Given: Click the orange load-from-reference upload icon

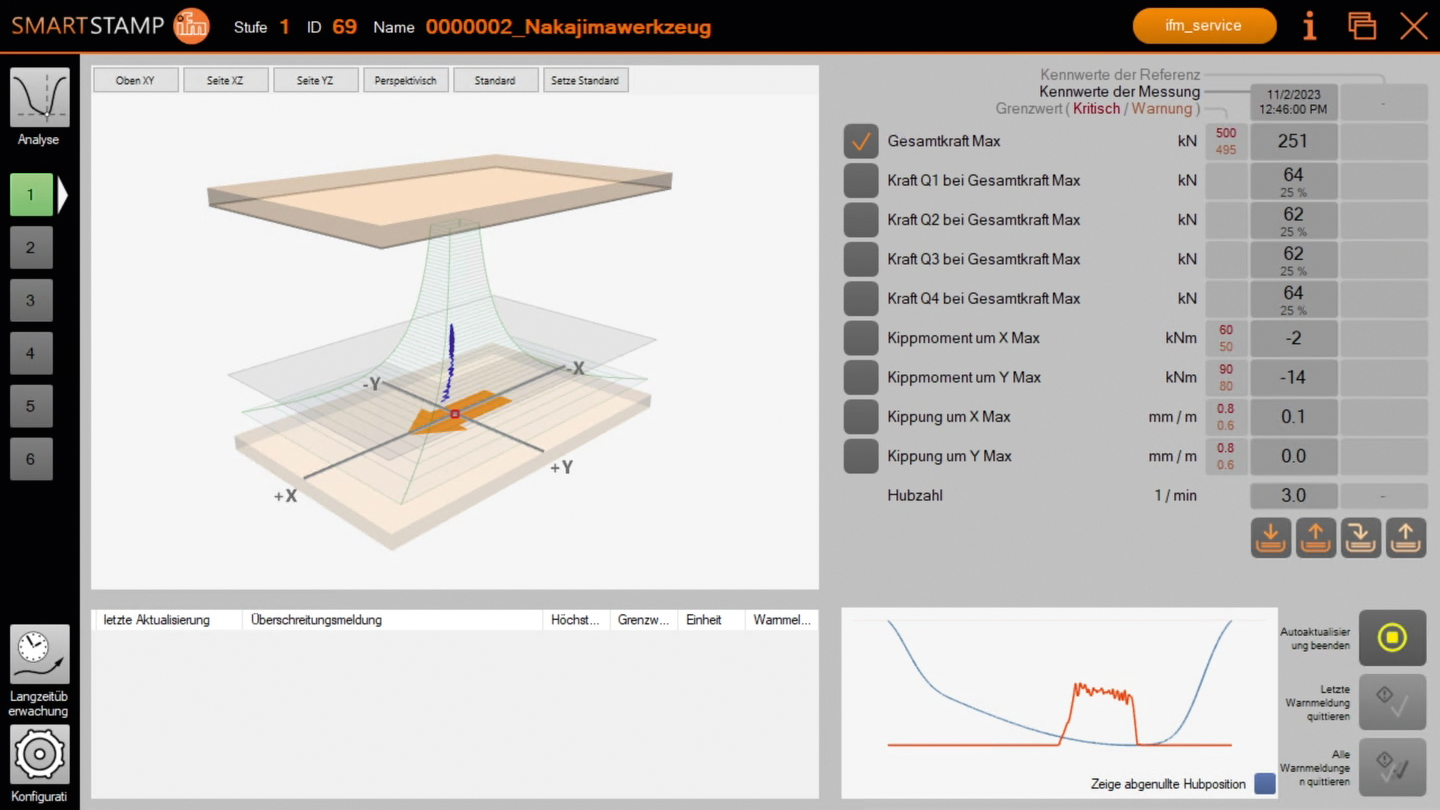Looking at the screenshot, I should [1316, 537].
